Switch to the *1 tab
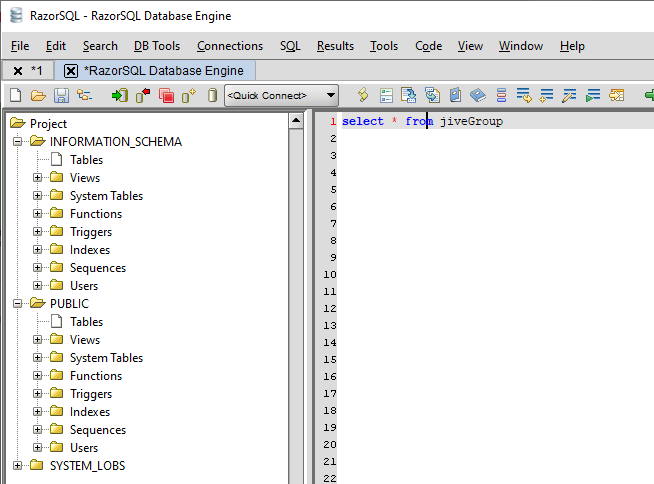This screenshot has width=654, height=484. pyautogui.click(x=37, y=71)
